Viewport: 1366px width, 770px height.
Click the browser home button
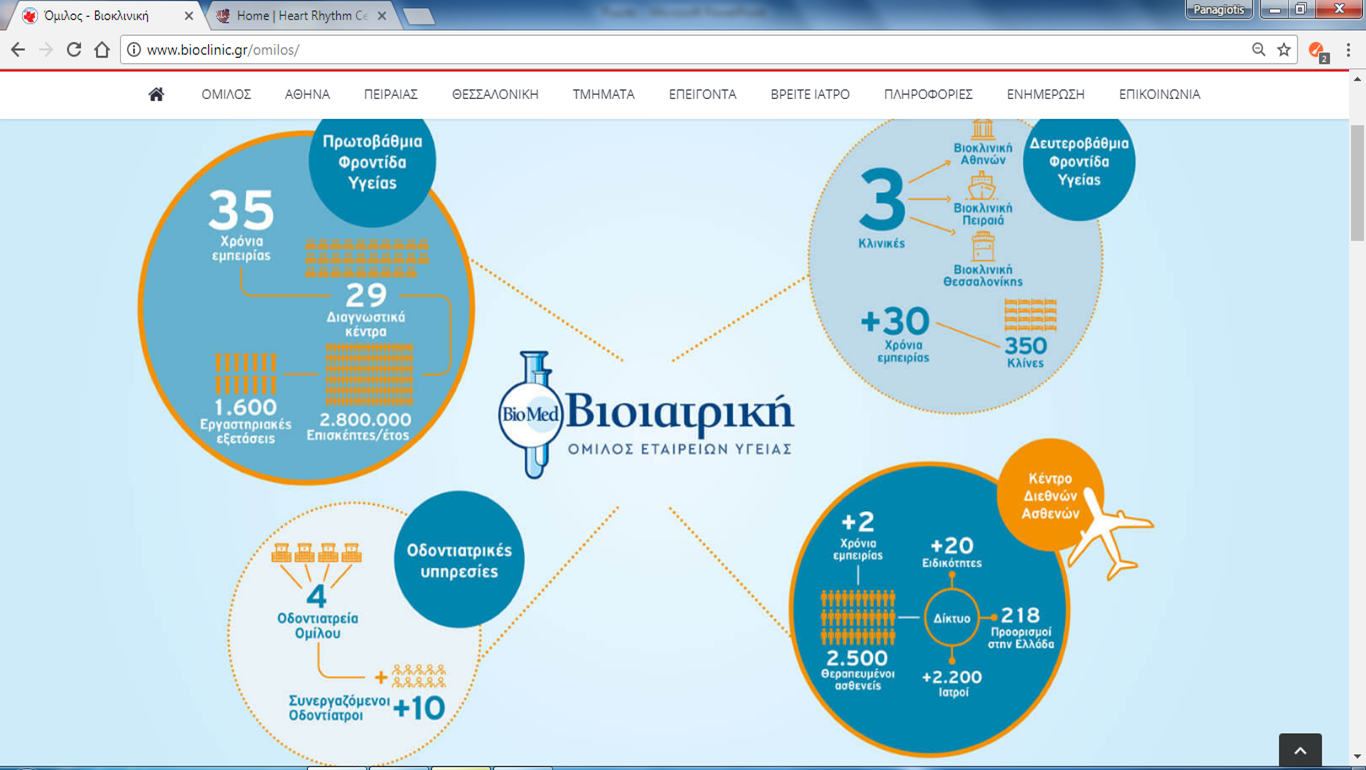pos(102,49)
